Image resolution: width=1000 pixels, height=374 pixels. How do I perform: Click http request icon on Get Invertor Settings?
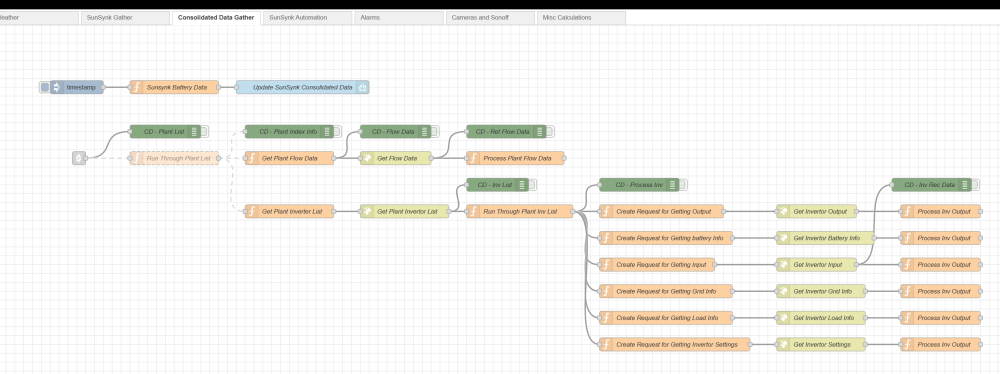tap(783, 344)
